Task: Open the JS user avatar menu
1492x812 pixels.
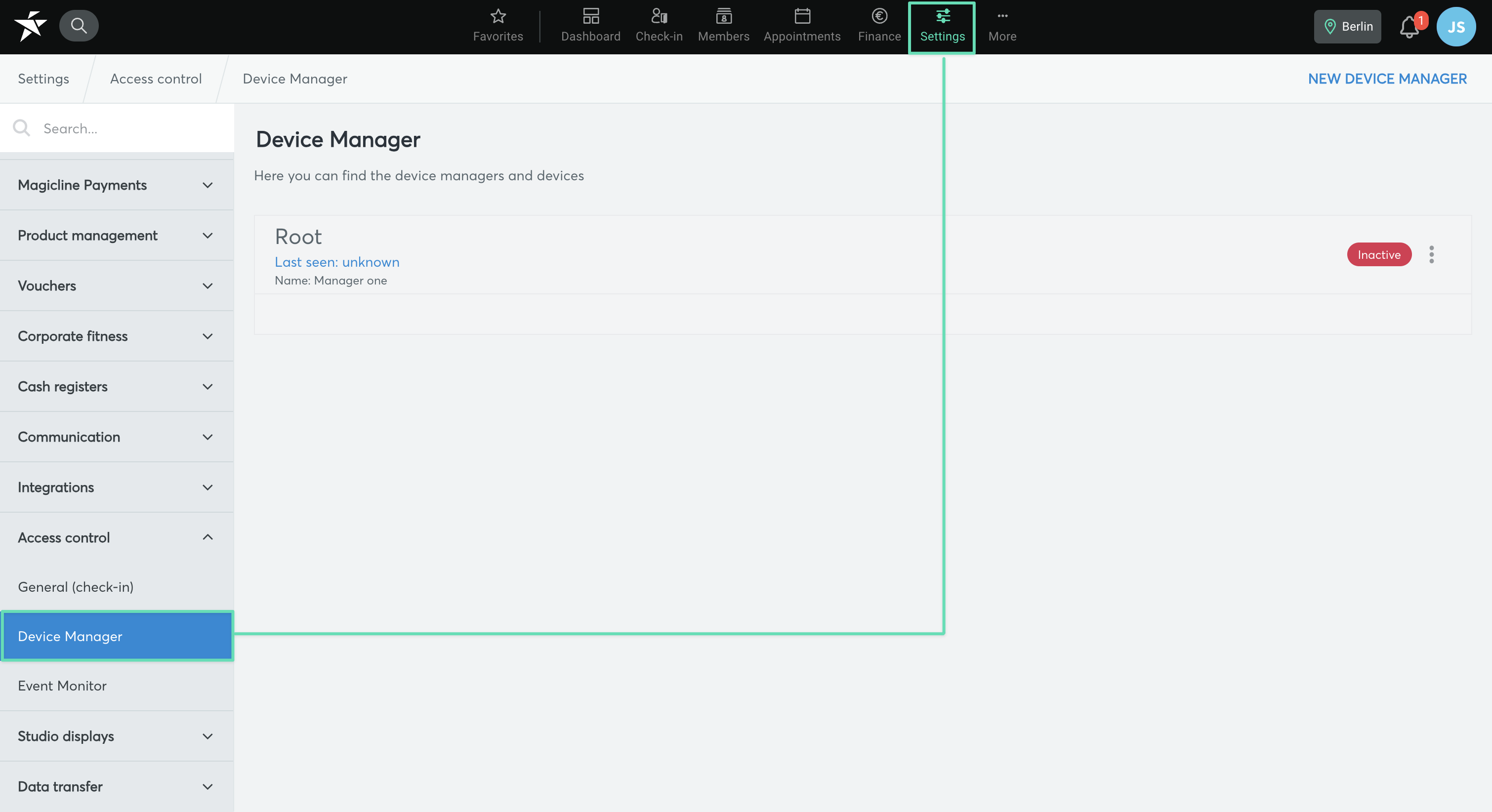Action: click(x=1455, y=27)
